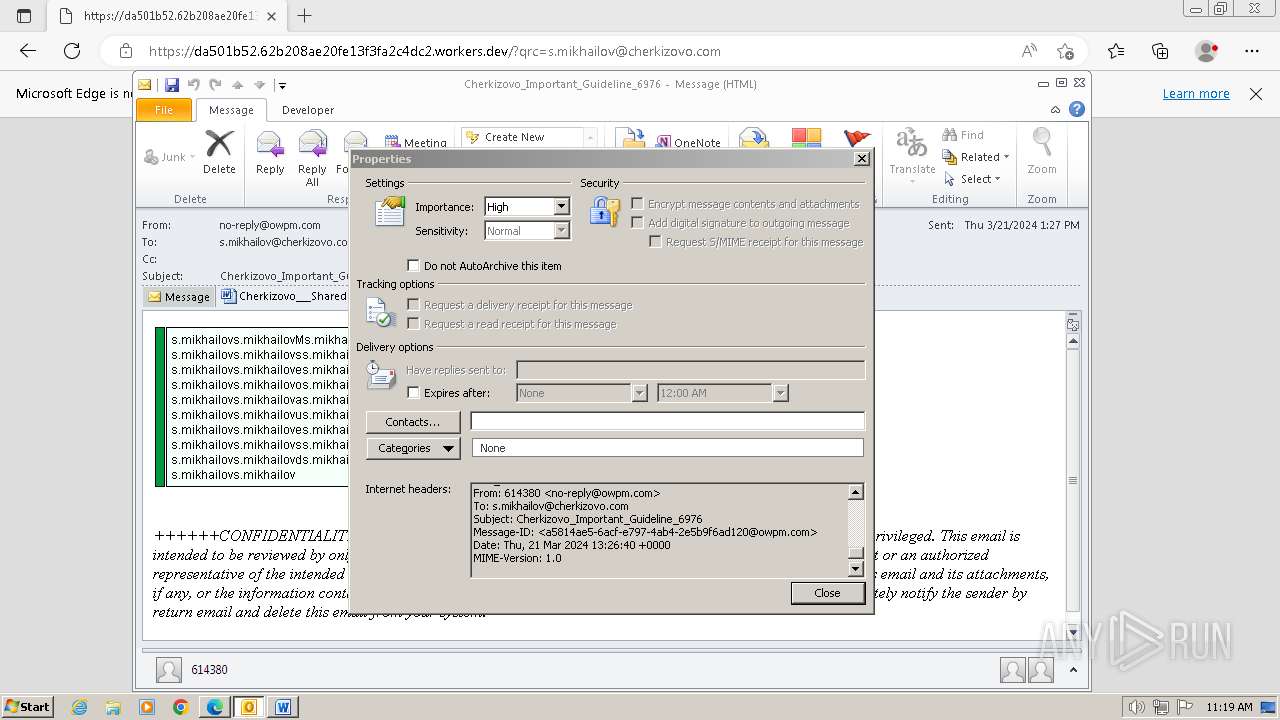Switch to the Message ribbon tab

click(x=231, y=110)
